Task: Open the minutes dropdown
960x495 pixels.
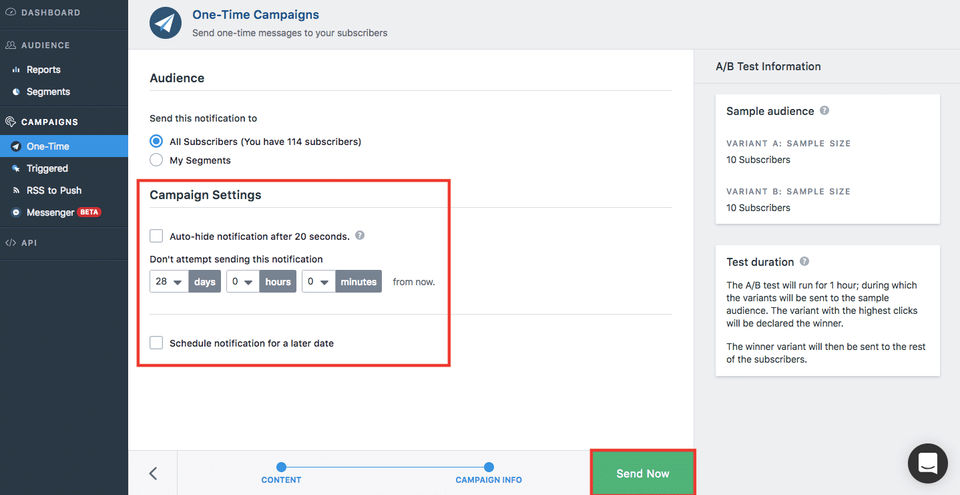Action: tap(319, 282)
